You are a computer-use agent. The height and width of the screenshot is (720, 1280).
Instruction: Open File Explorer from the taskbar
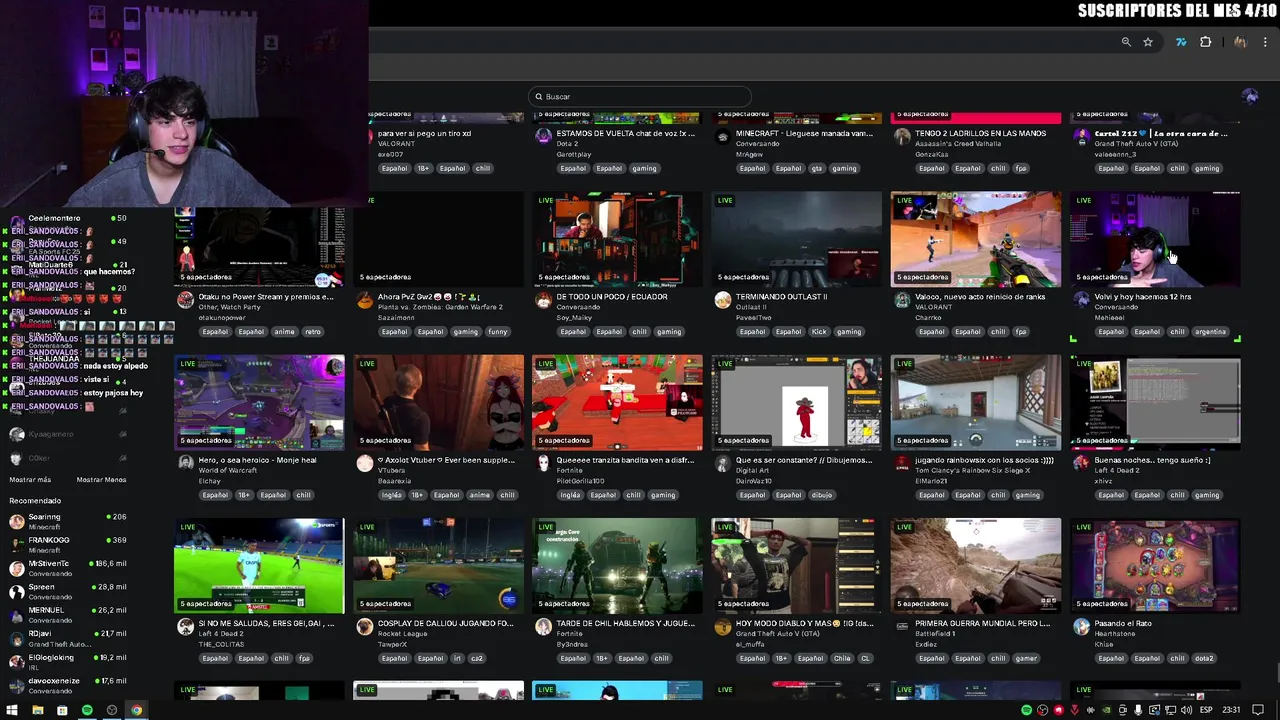coord(37,710)
